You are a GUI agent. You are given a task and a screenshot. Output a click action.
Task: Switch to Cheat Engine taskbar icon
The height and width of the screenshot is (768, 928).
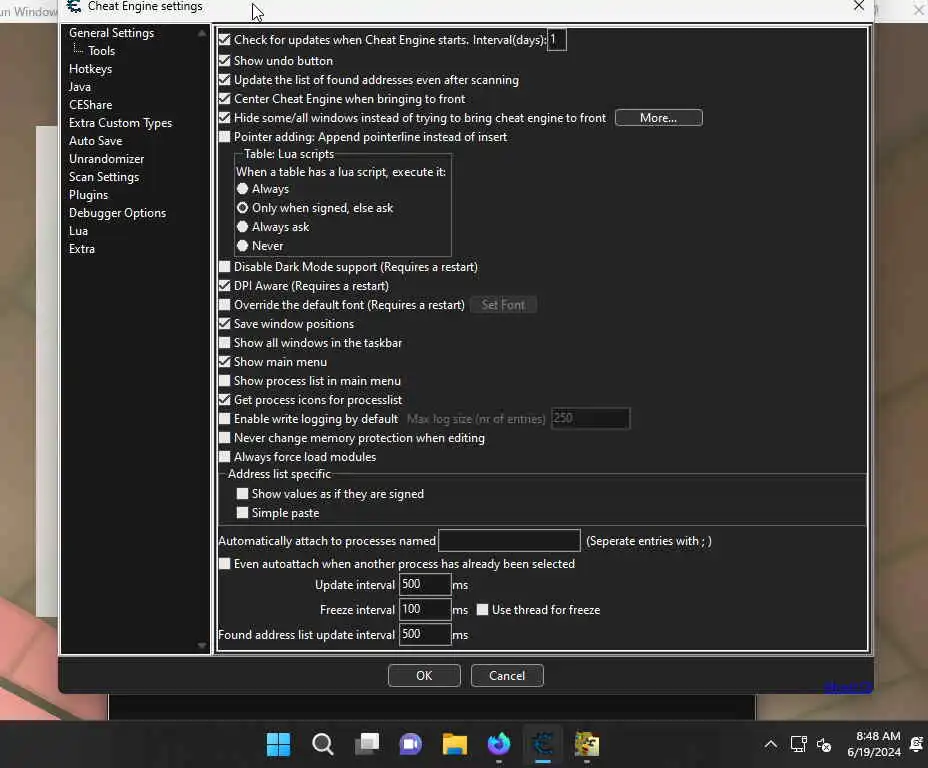tap(543, 744)
